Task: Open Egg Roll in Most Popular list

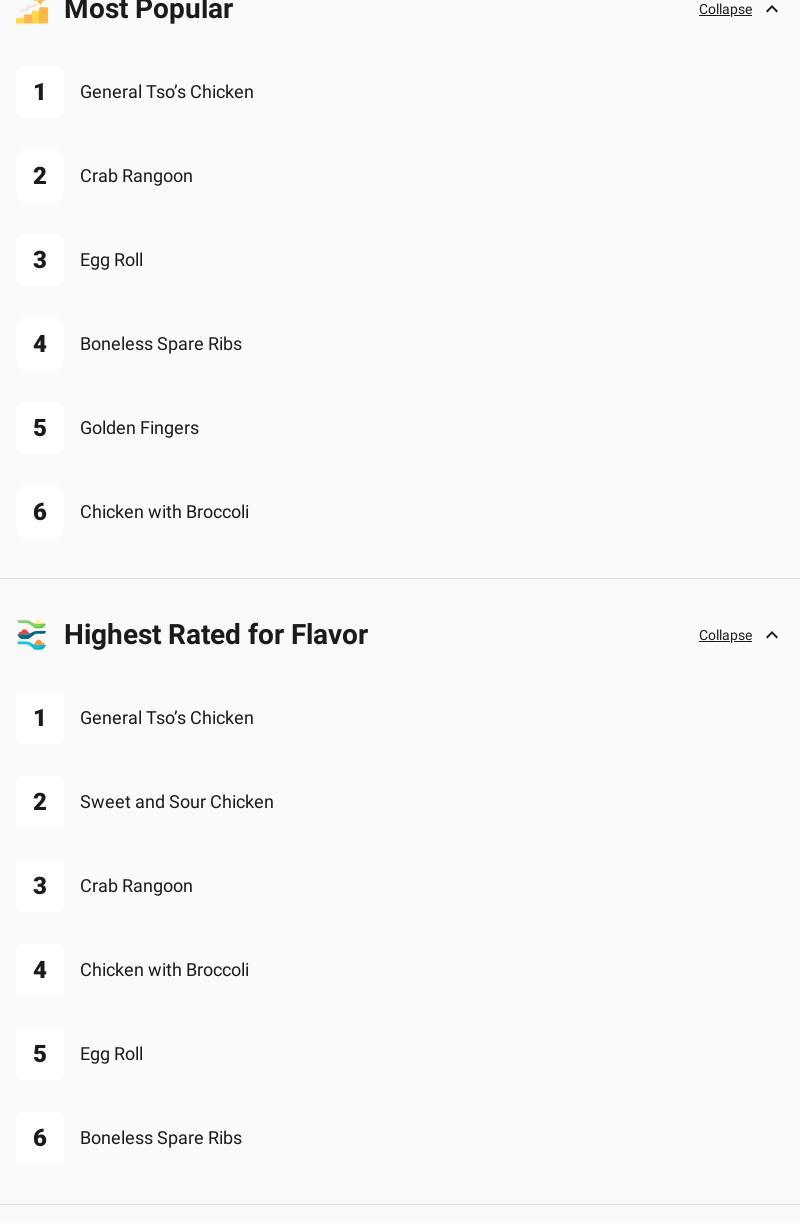Action: (x=111, y=260)
